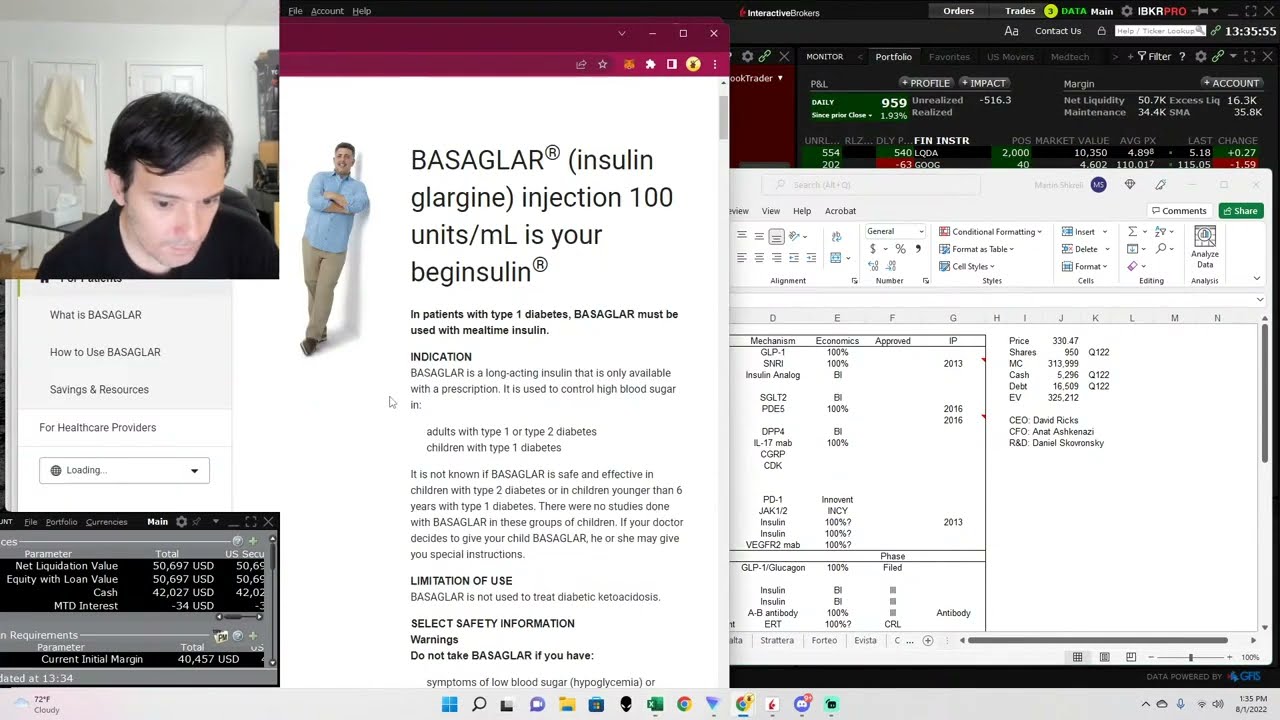This screenshot has width=1280, height=720.
Task: Open the browser extensions puzzle icon
Action: point(651,64)
